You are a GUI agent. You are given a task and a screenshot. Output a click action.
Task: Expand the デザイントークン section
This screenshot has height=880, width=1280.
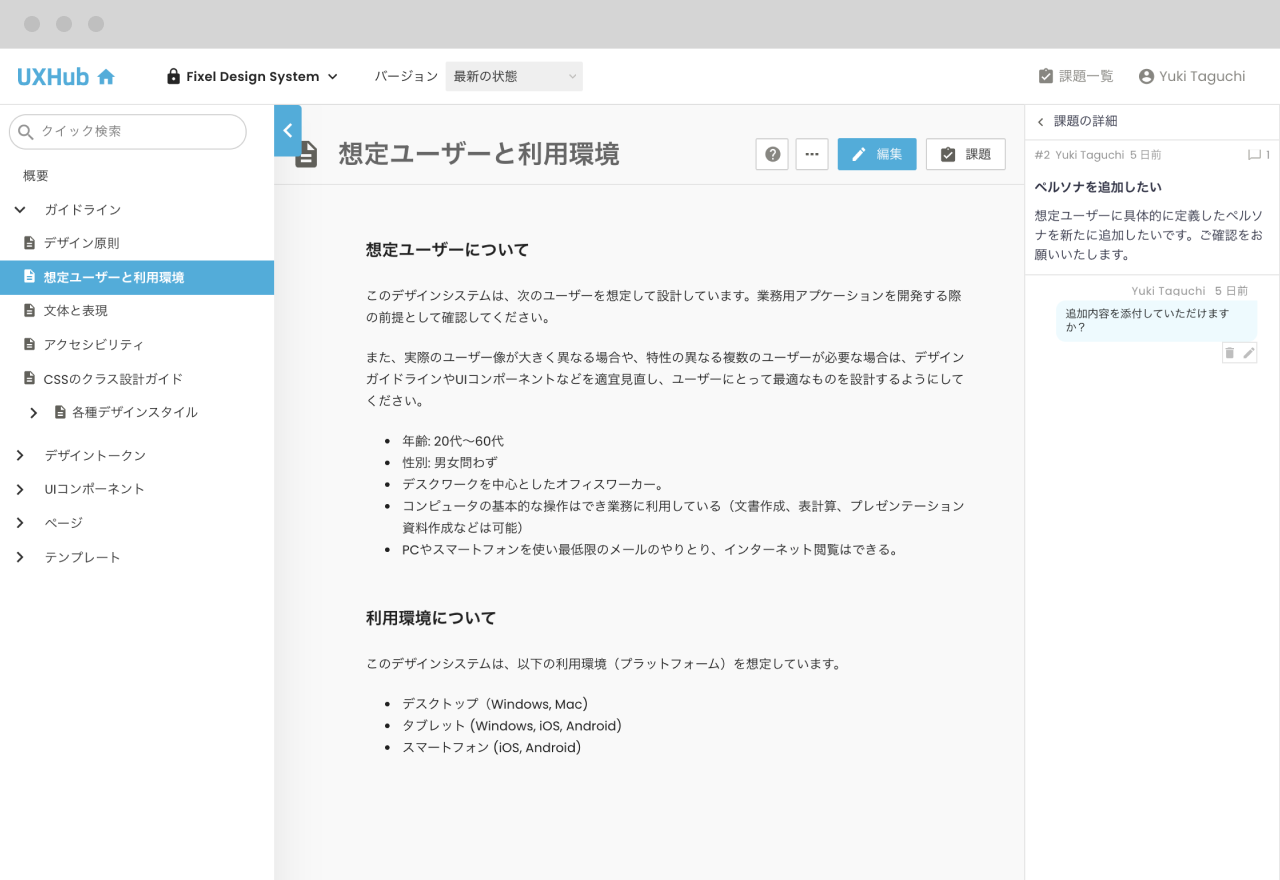point(20,456)
